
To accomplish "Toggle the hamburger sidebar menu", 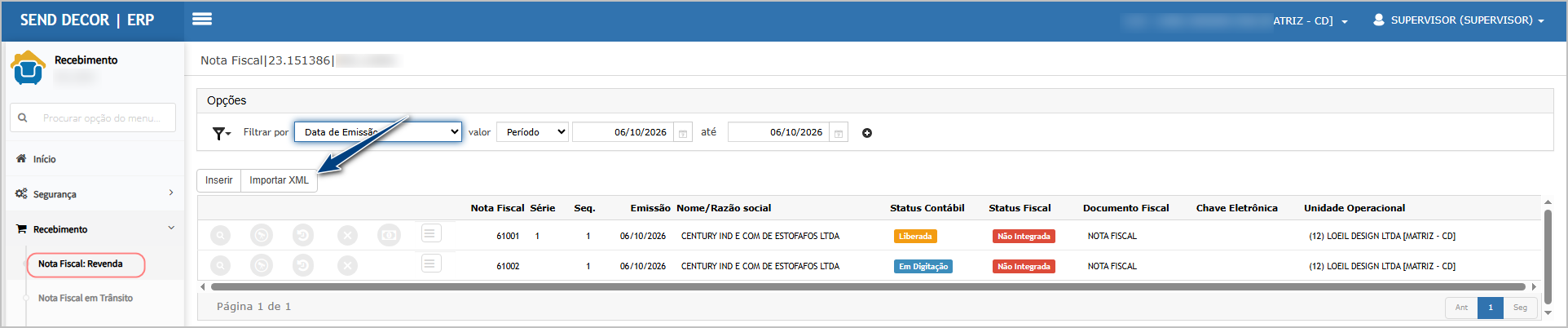I will [x=202, y=19].
